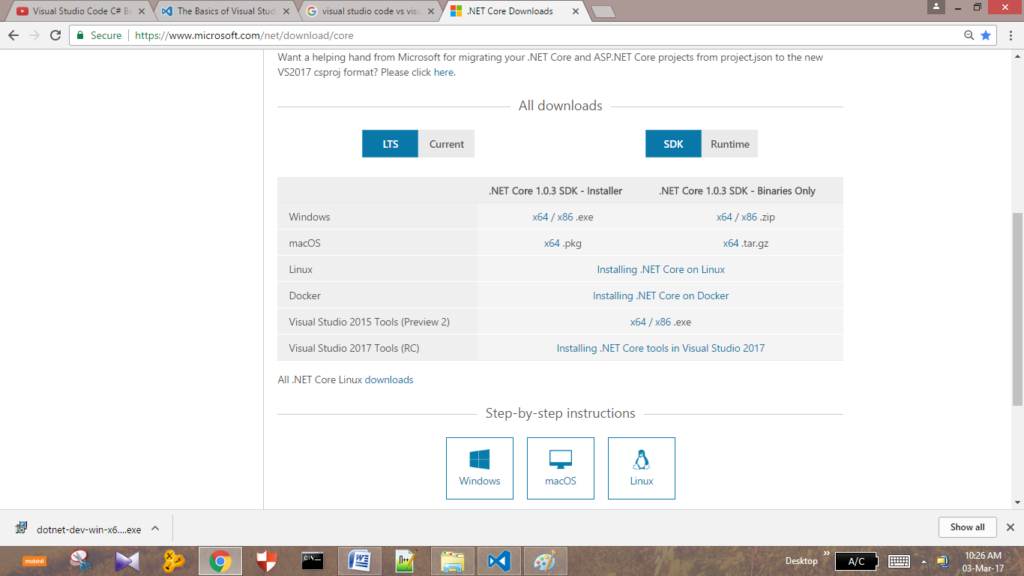Open the macOS x64 .pkg installer link
1024x576 pixels.
552,243
